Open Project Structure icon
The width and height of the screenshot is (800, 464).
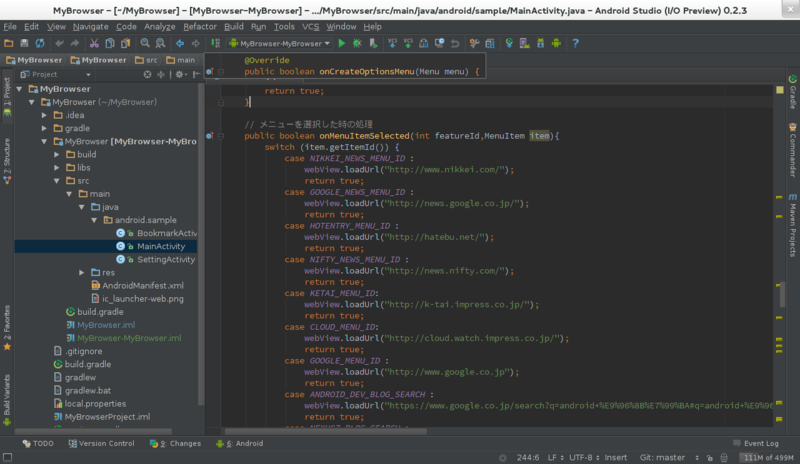click(x=490, y=43)
